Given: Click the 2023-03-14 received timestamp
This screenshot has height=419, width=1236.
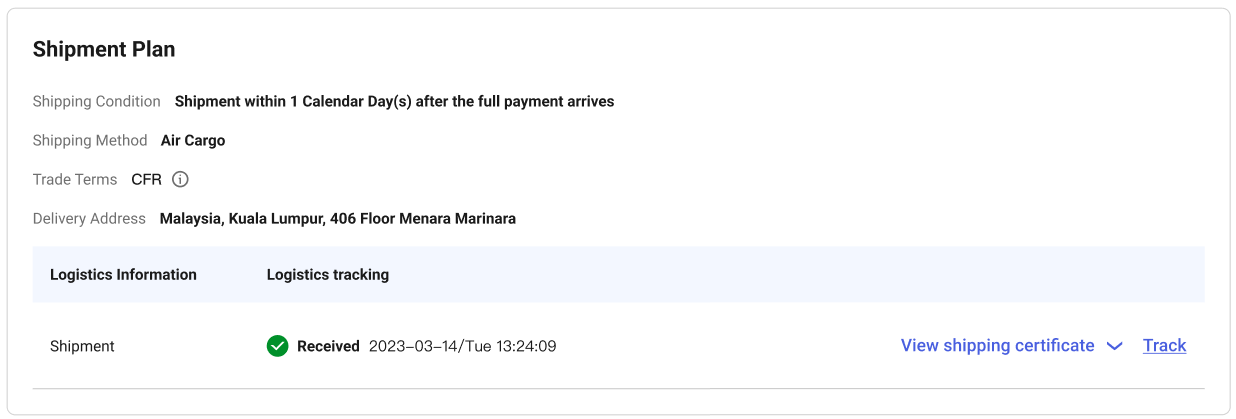Looking at the screenshot, I should coord(462,346).
